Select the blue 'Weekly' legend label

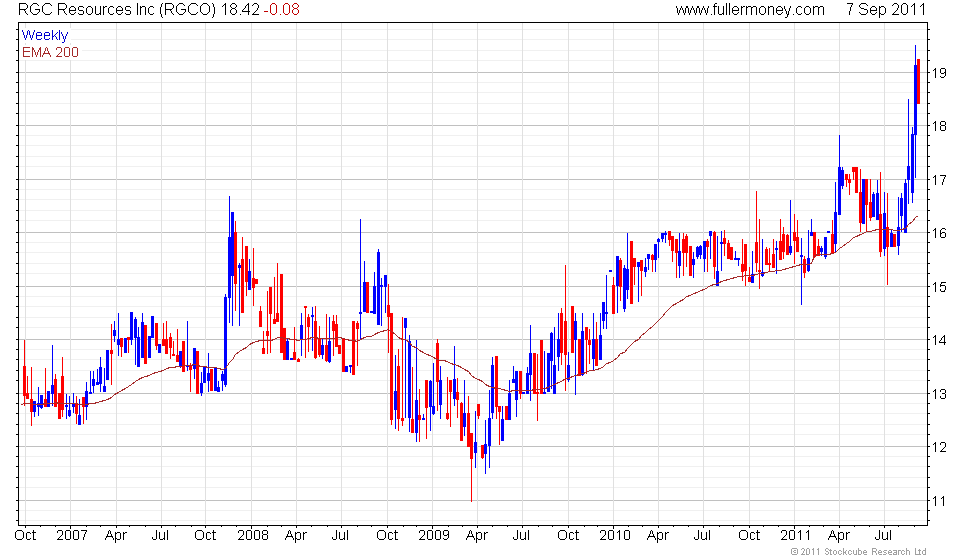click(44, 36)
